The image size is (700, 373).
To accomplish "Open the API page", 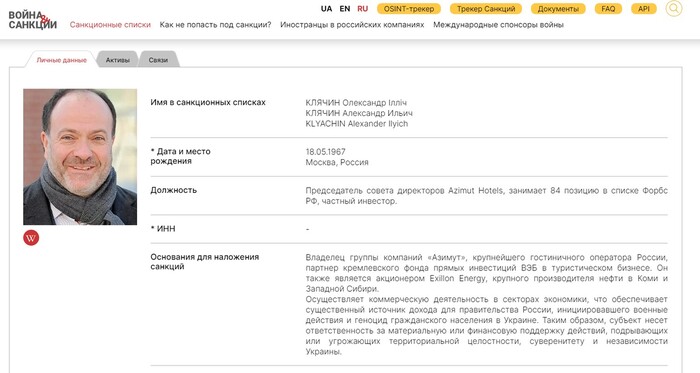I will (644, 8).
